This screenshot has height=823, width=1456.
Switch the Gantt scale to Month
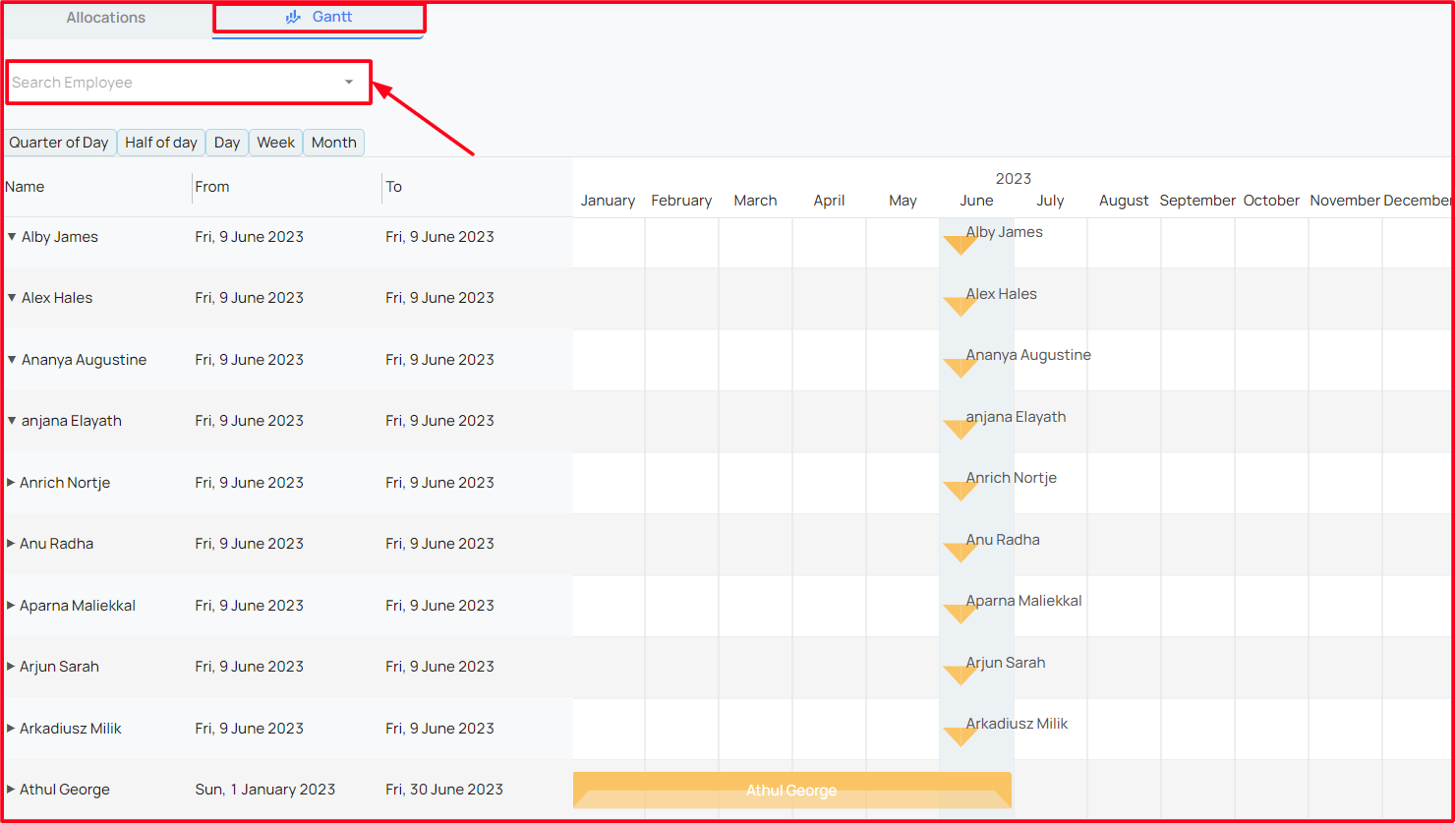[x=334, y=143]
